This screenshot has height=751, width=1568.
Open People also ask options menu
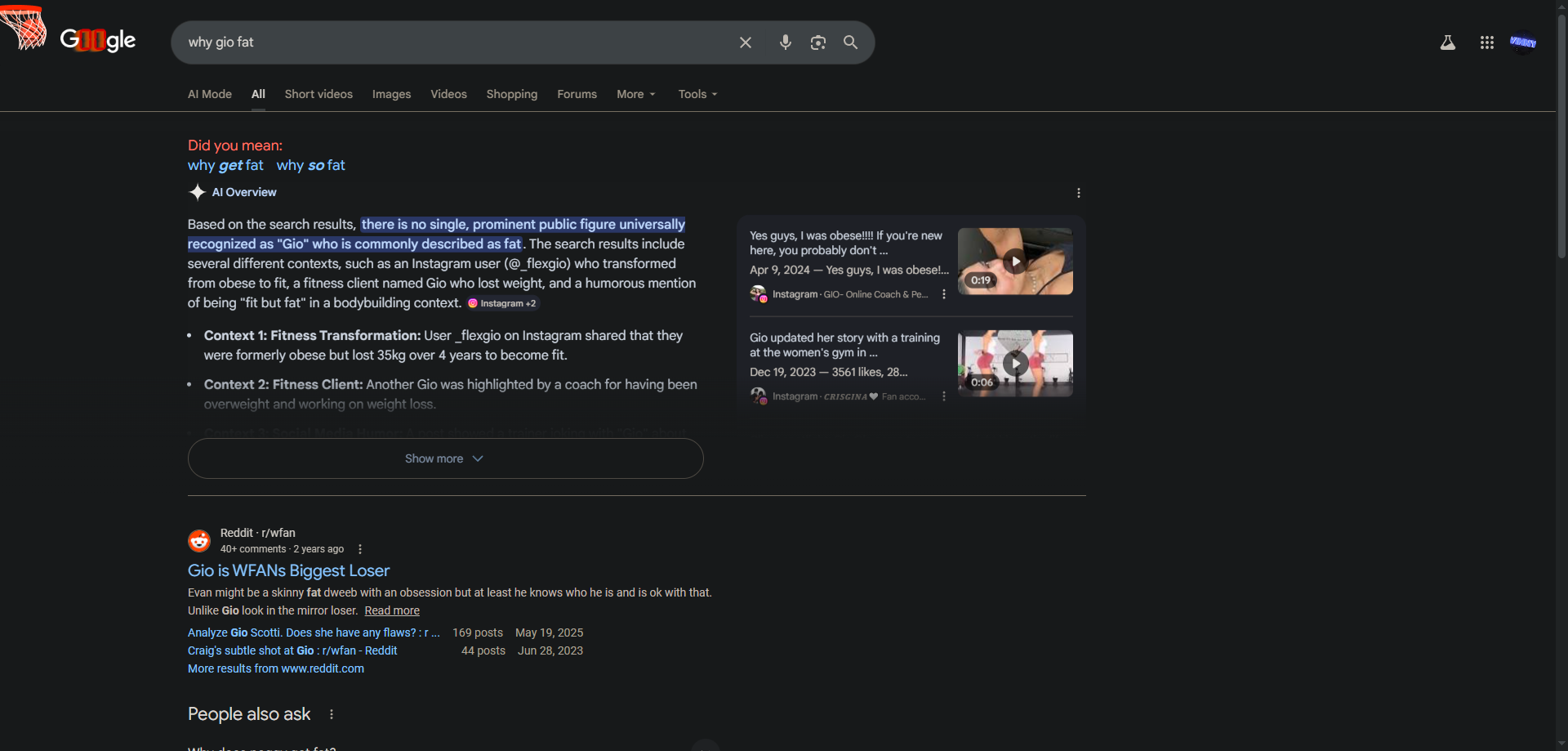click(332, 714)
